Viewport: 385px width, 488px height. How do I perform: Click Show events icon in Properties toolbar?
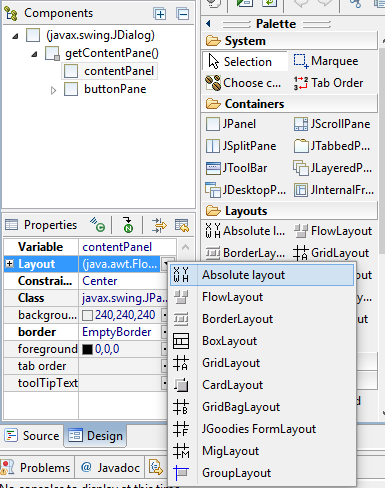(x=97, y=225)
